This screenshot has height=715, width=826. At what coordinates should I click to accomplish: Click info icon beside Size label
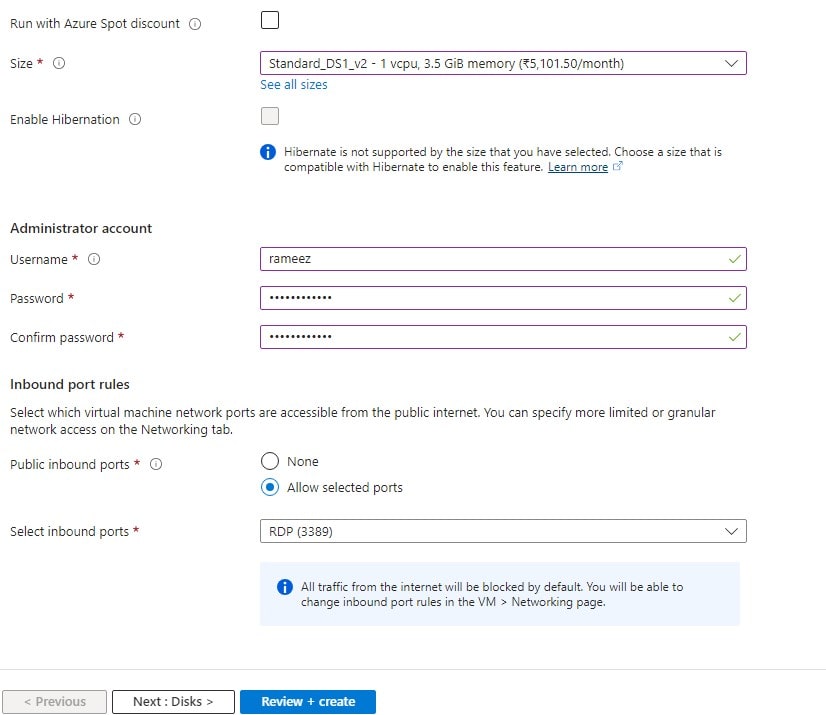[59, 63]
